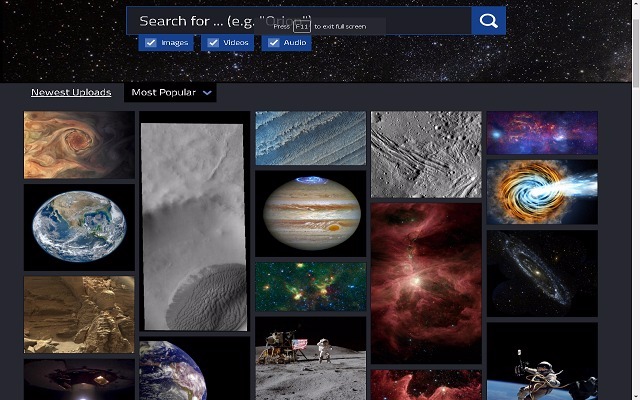The height and width of the screenshot is (400, 640).
Task: Uncheck the Videos filter checkbox
Action: (x=213, y=43)
